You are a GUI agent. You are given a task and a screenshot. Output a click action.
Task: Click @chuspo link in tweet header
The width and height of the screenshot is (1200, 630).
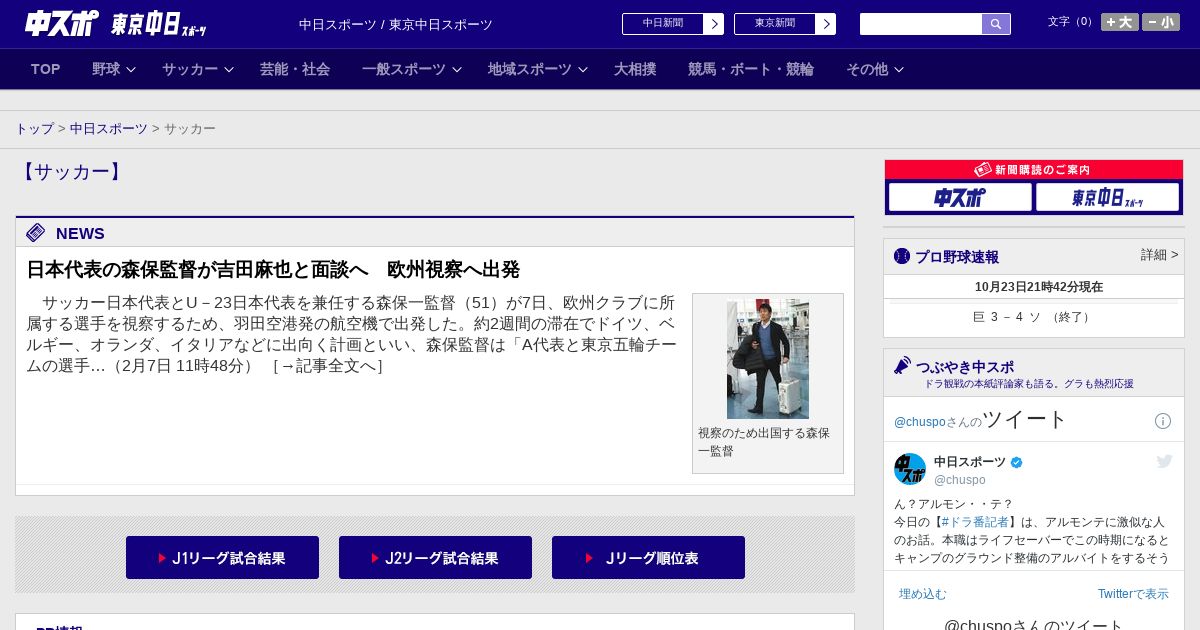coord(919,422)
